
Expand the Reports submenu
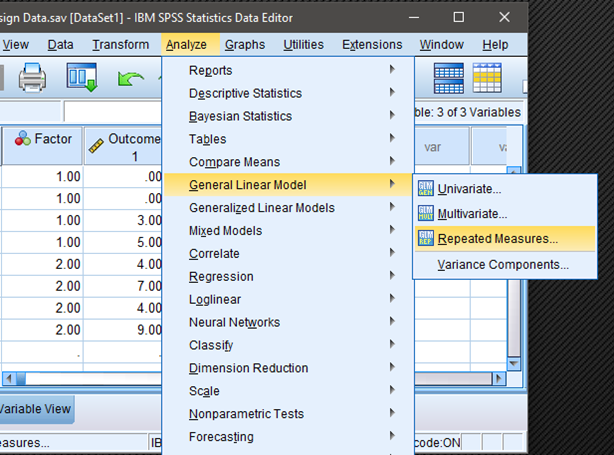(288, 70)
